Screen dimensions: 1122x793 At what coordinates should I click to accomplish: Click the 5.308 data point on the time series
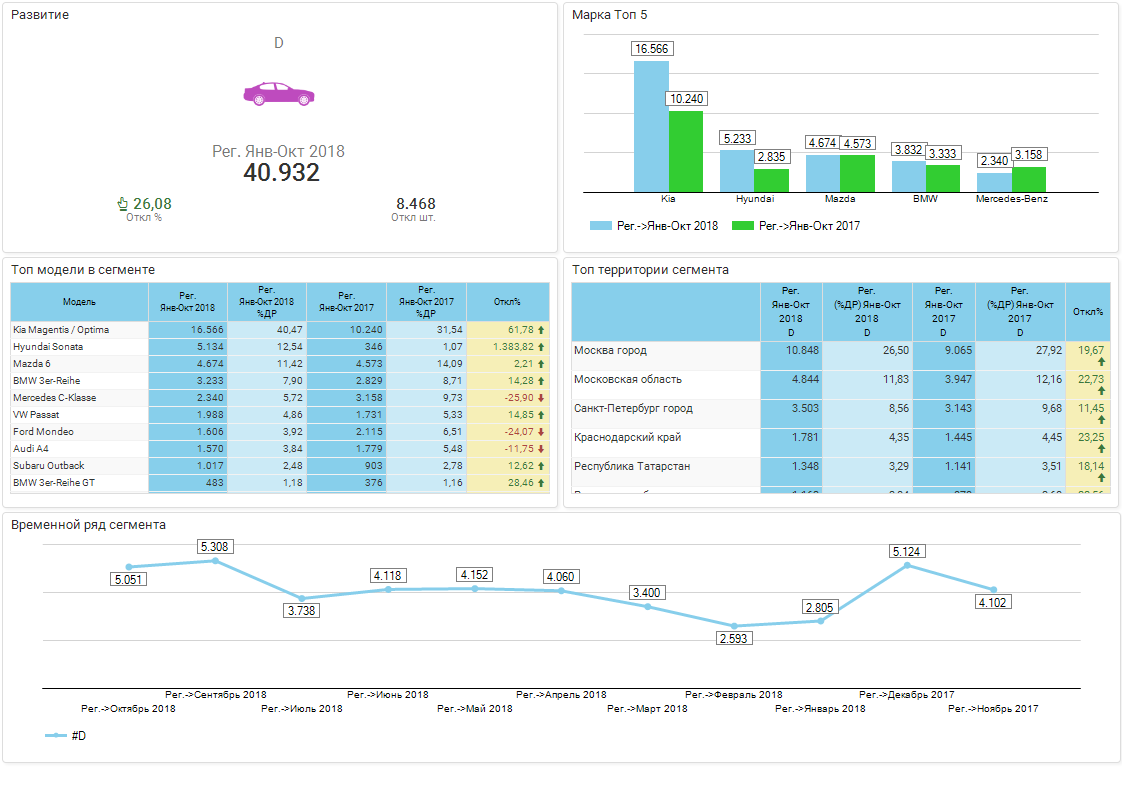(x=215, y=561)
